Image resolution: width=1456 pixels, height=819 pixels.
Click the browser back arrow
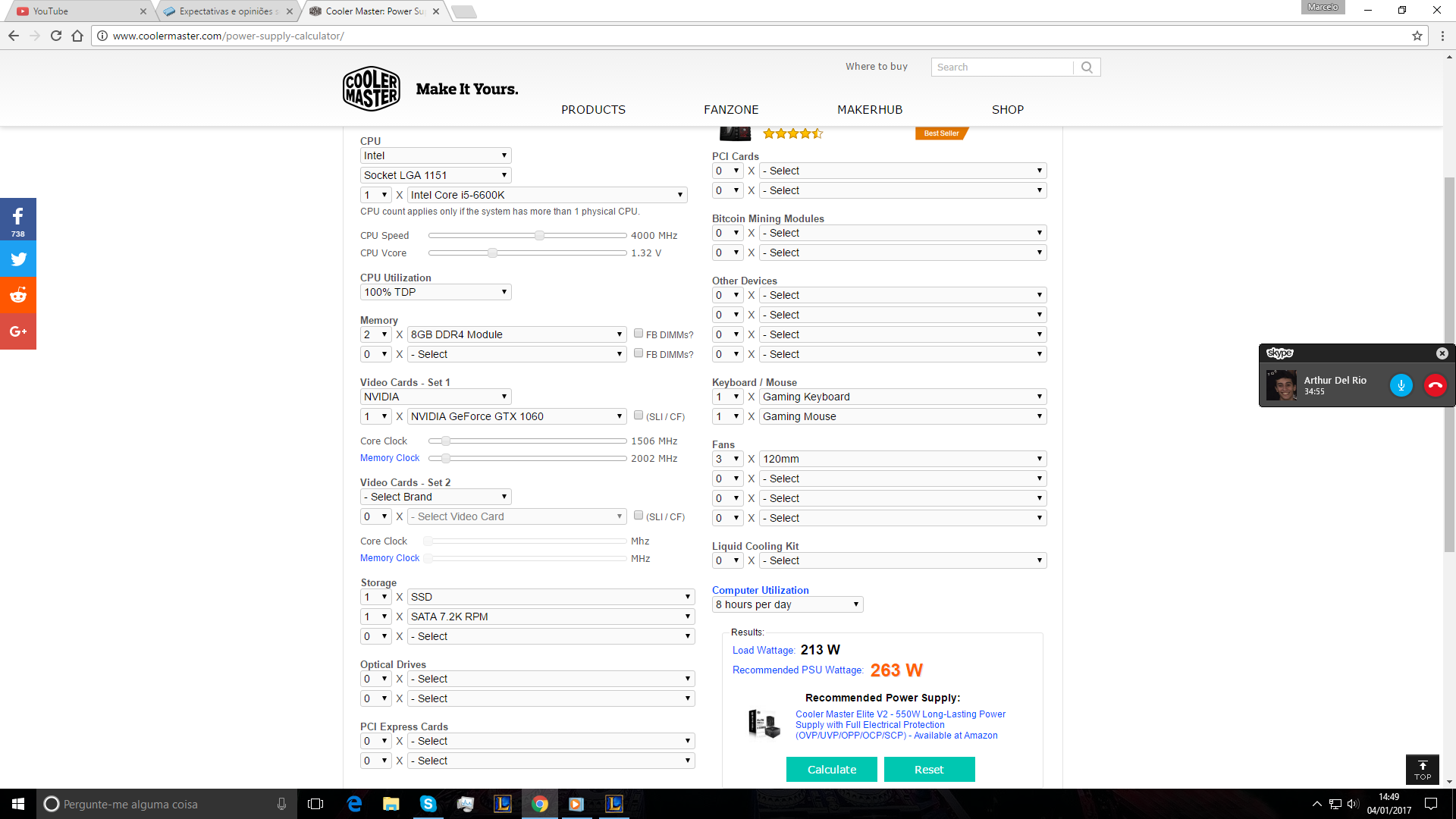point(14,36)
